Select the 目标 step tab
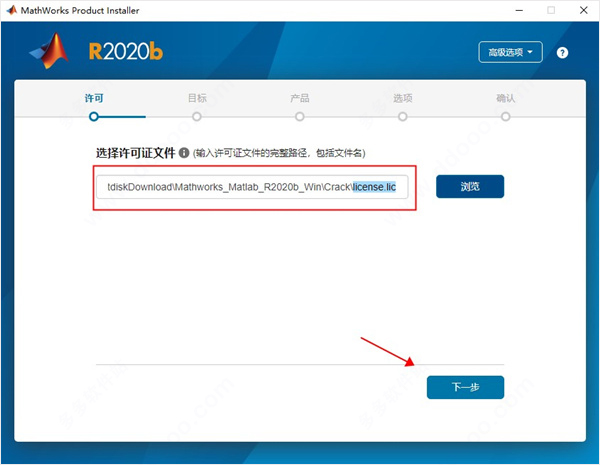Image resolution: width=600 pixels, height=465 pixels. [x=197, y=98]
